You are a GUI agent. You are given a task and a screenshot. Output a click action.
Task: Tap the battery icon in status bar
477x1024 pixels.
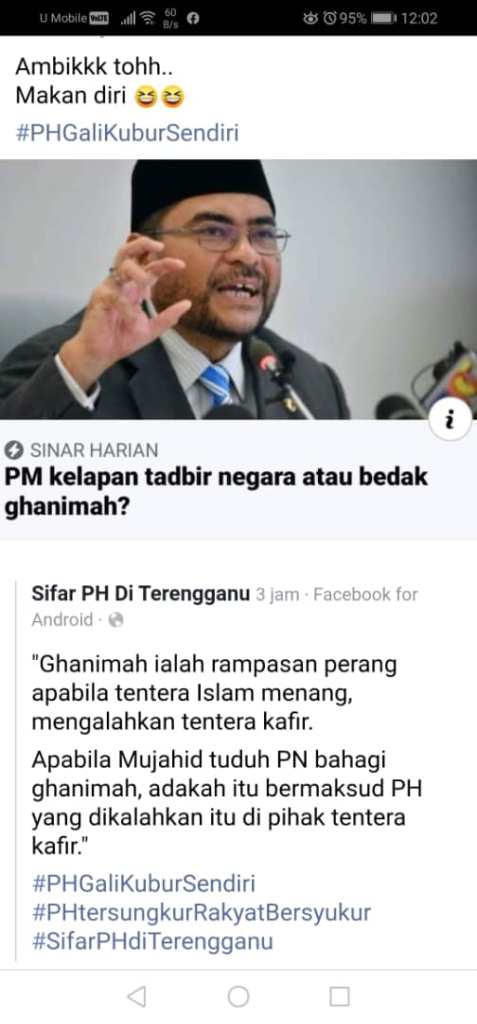click(384, 18)
